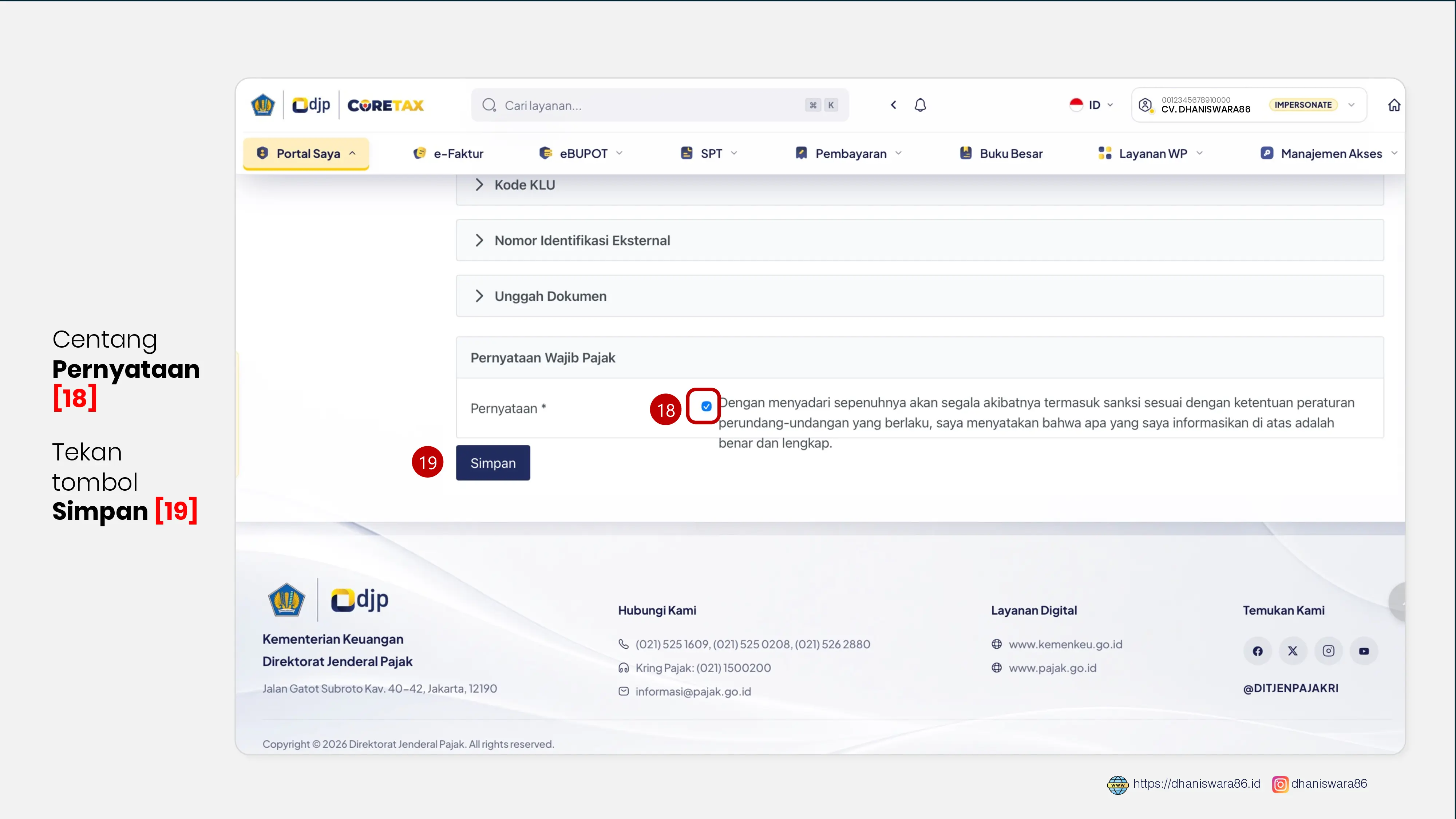Toggle the Pernyataan checkbox
The width and height of the screenshot is (1456, 819).
click(706, 406)
